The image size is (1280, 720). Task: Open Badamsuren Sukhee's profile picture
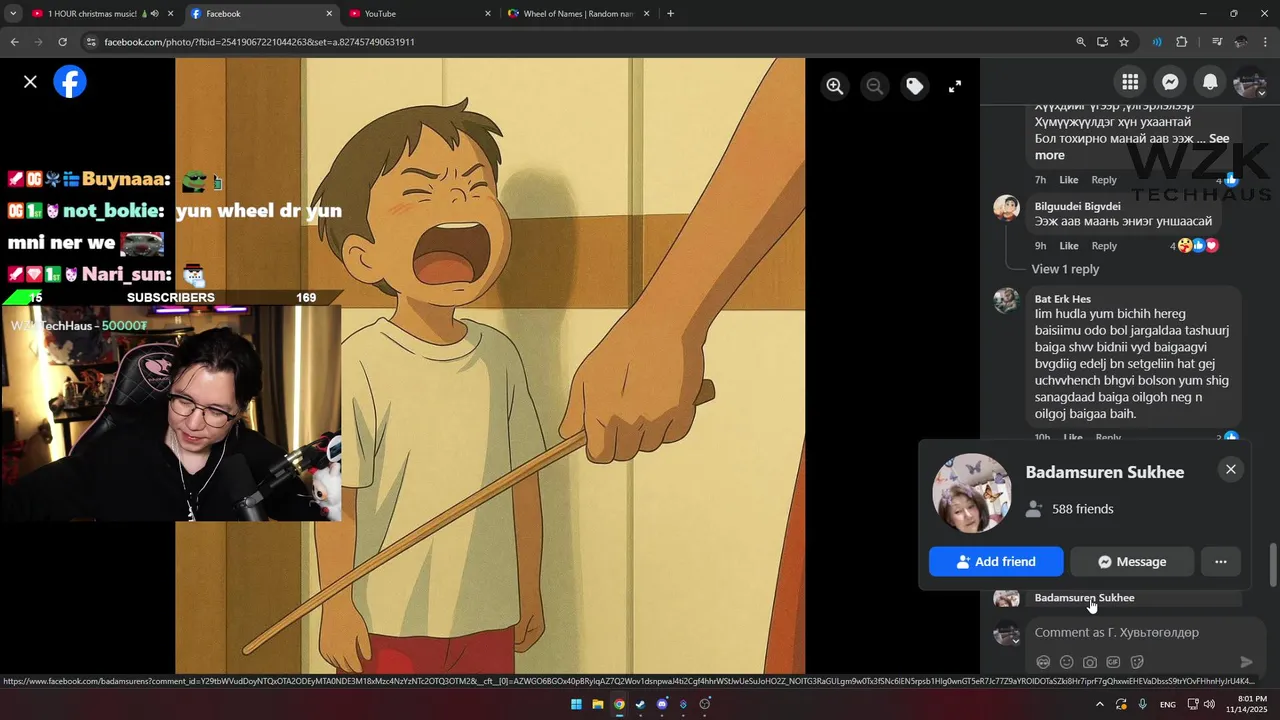tap(972, 493)
